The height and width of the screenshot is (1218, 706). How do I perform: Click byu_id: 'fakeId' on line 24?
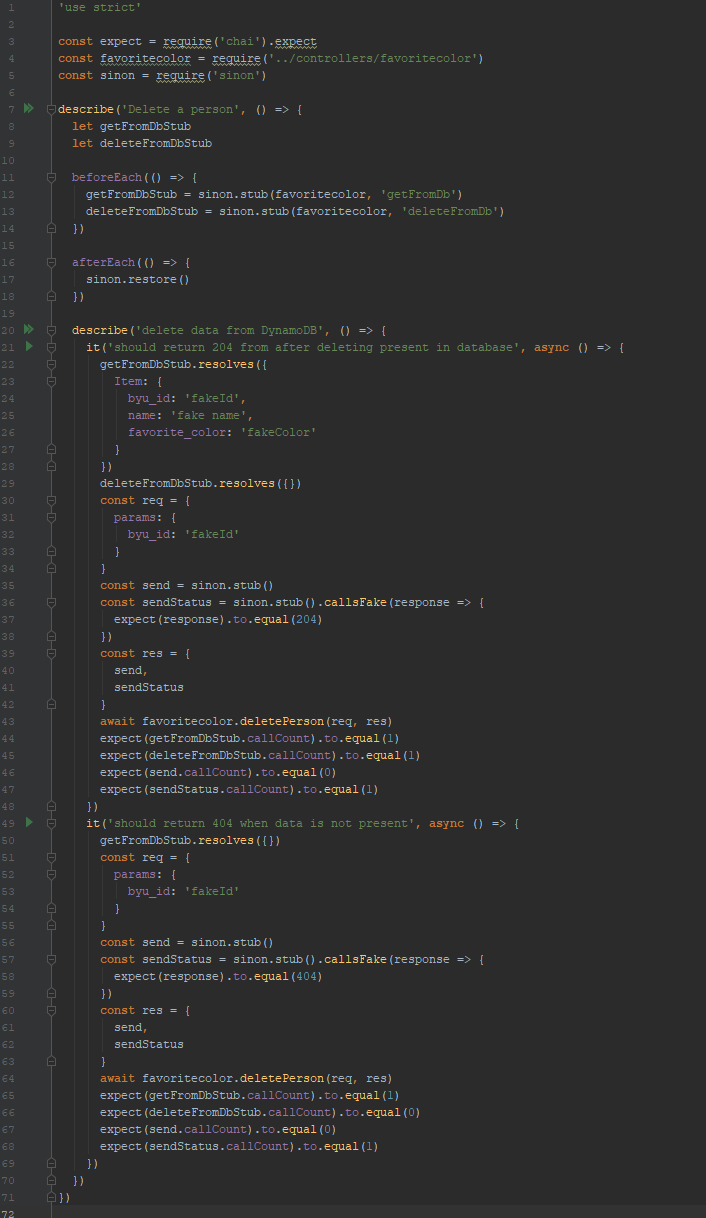[184, 398]
